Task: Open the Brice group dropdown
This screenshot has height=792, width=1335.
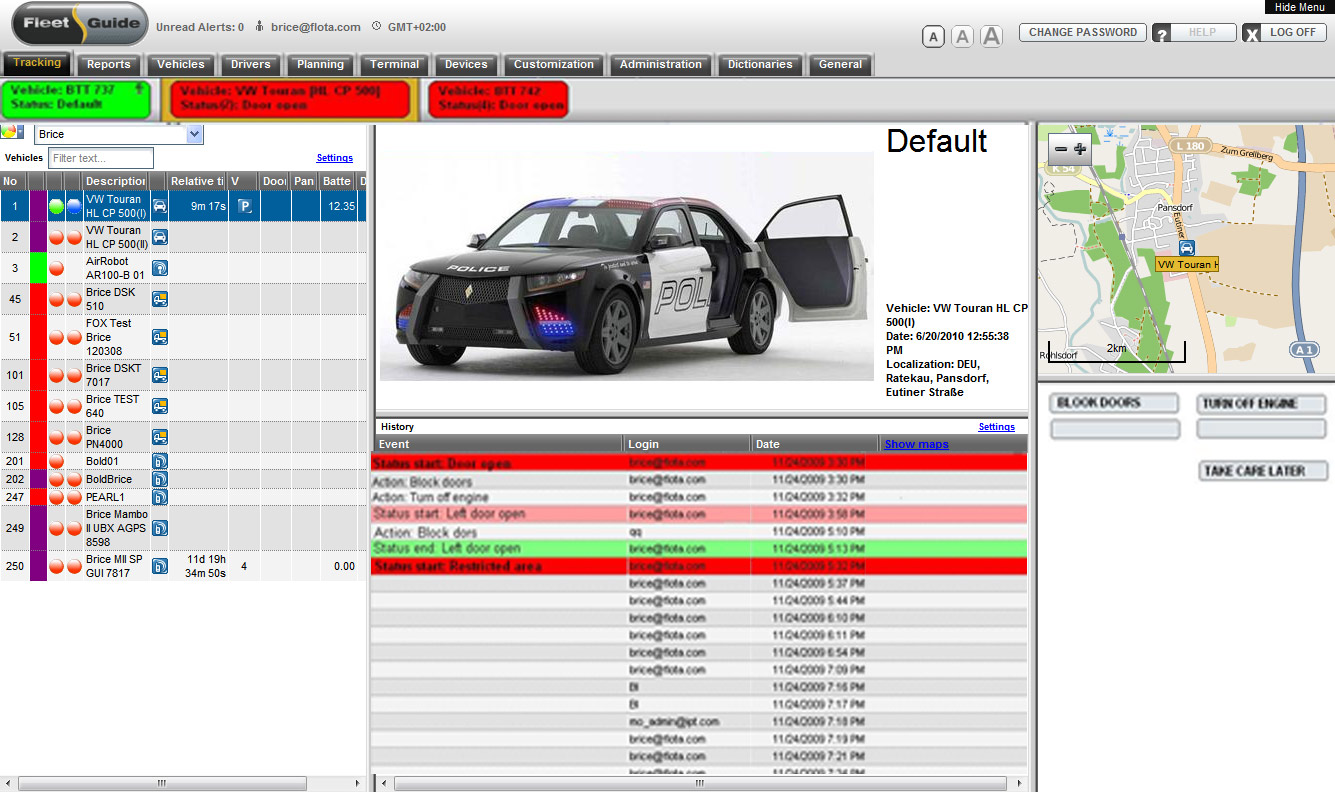Action: pyautogui.click(x=195, y=134)
